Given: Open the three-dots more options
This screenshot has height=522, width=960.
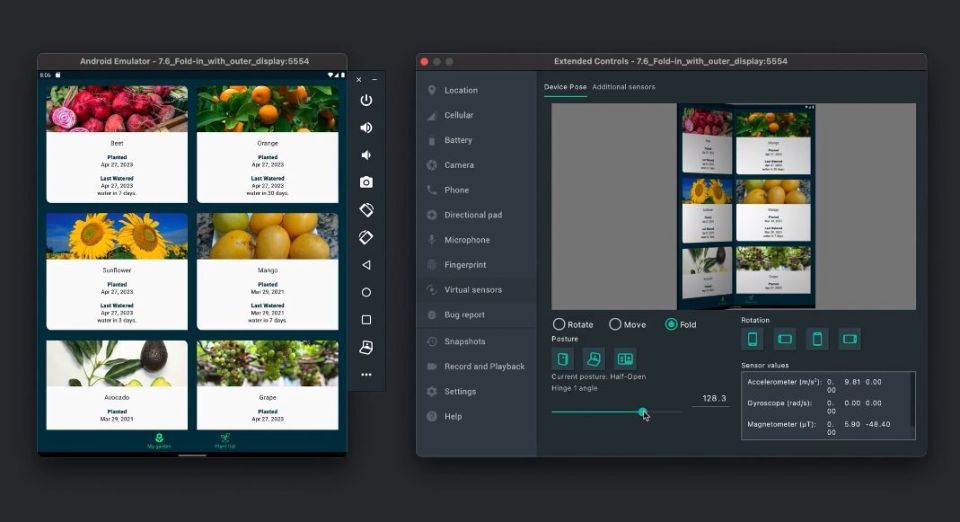Looking at the screenshot, I should click(366, 374).
